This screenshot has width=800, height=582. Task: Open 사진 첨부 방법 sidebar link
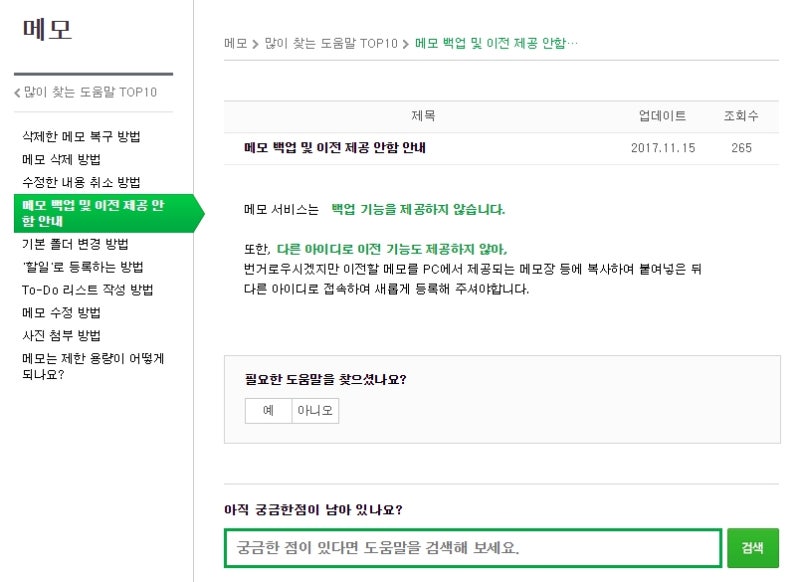61,335
